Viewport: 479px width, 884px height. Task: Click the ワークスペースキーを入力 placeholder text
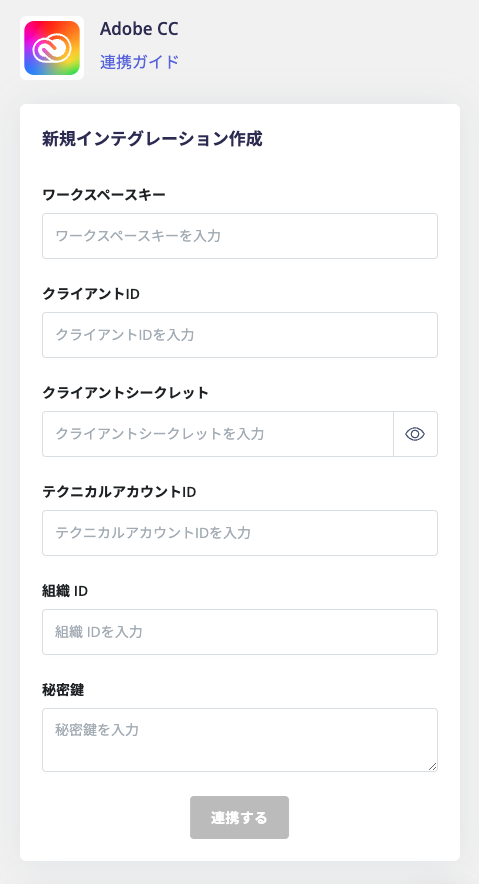click(x=138, y=236)
